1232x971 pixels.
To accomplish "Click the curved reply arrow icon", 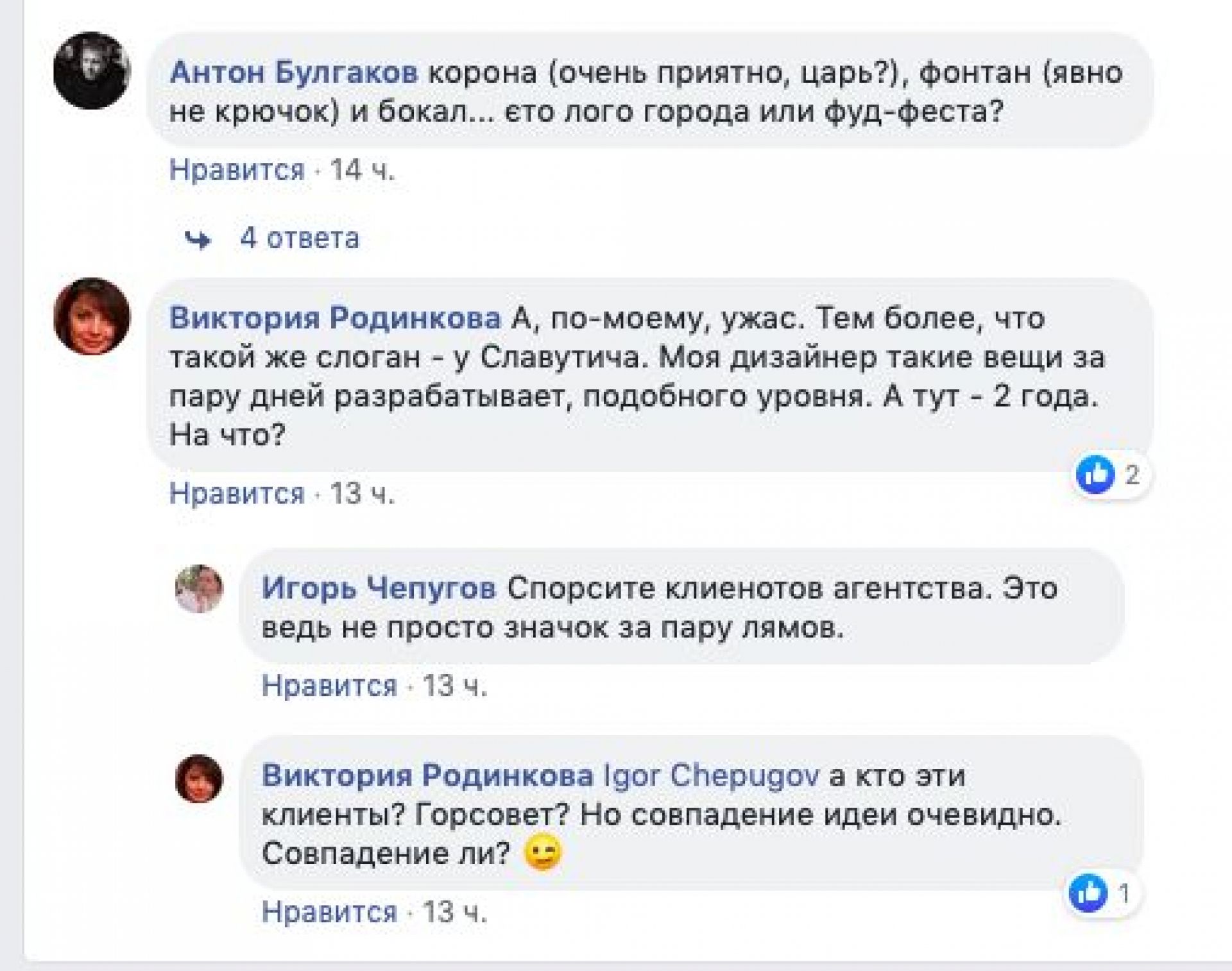I will click(x=198, y=240).
